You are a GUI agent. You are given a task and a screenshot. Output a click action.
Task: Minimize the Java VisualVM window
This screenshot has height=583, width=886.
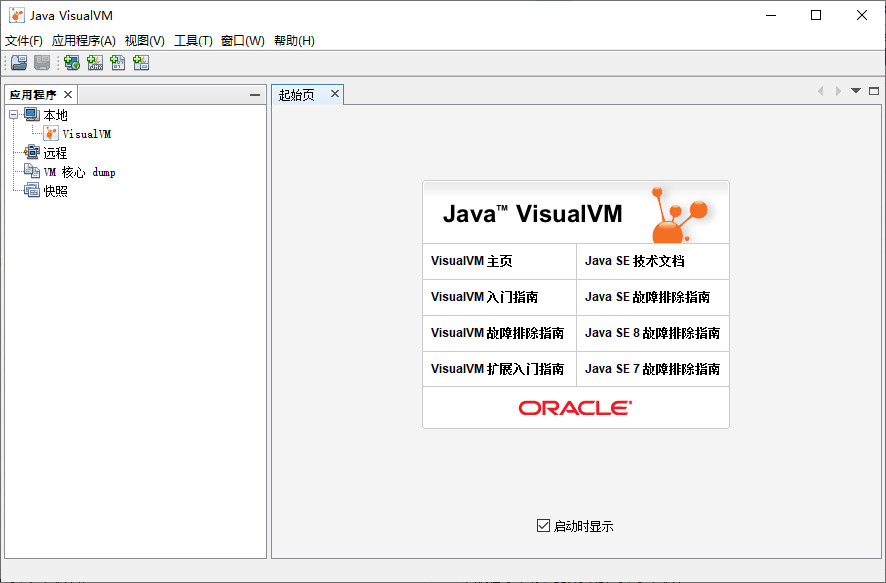pyautogui.click(x=771, y=15)
